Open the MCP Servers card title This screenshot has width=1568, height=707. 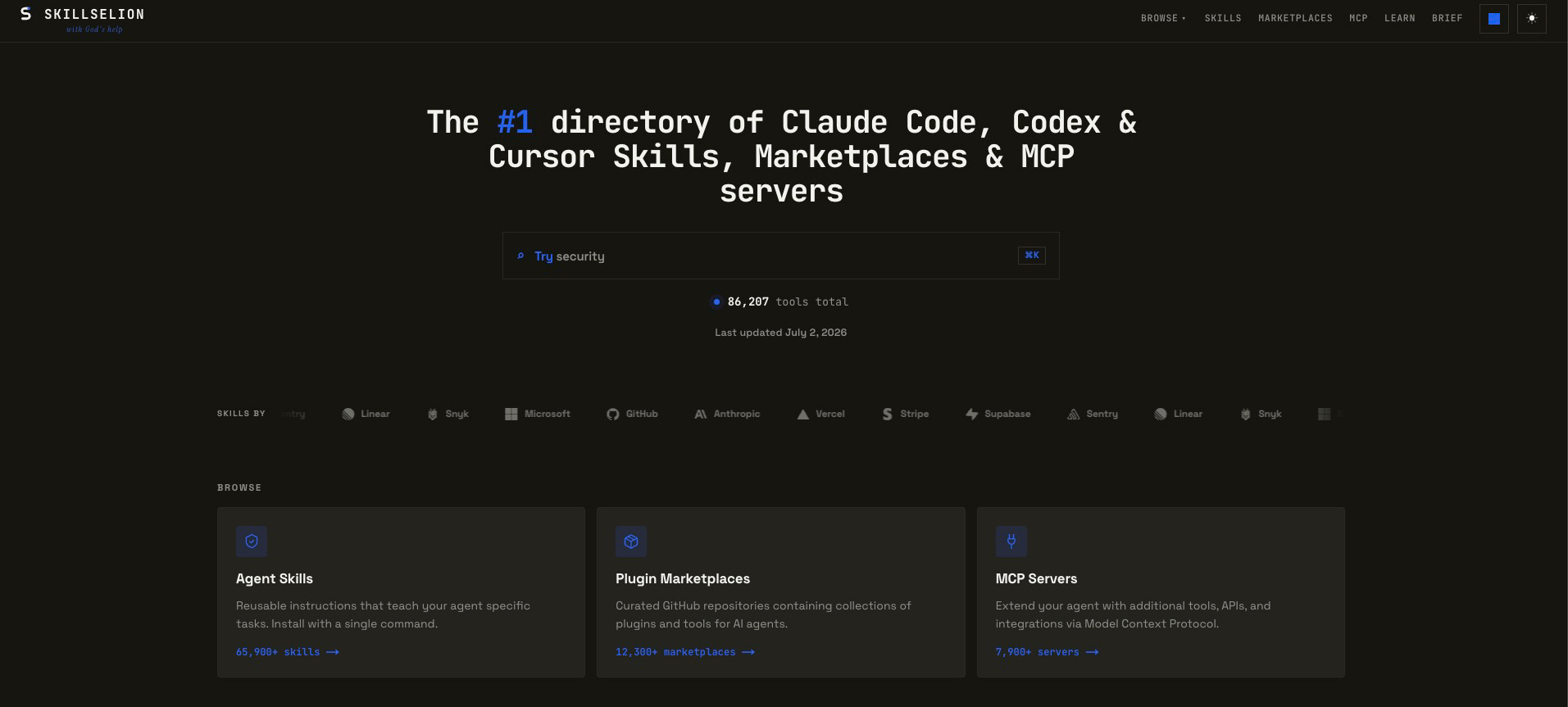pos(1036,578)
